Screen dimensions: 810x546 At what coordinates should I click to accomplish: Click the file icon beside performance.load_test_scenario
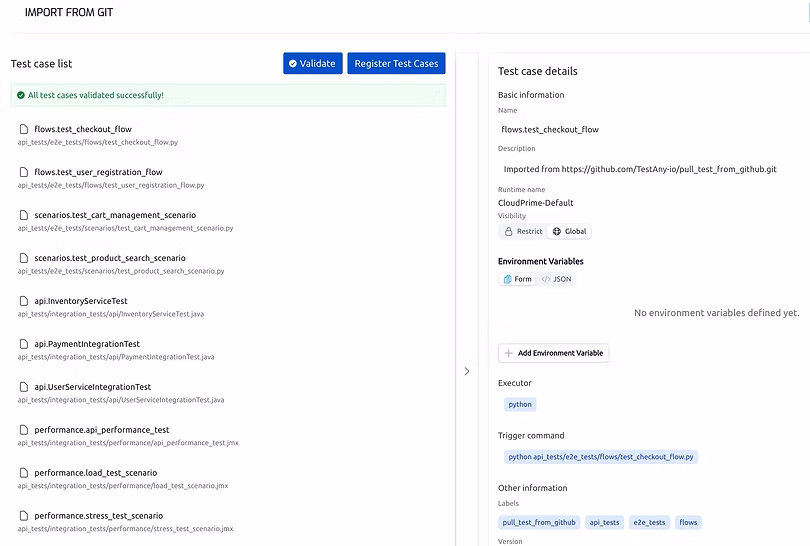click(x=24, y=472)
